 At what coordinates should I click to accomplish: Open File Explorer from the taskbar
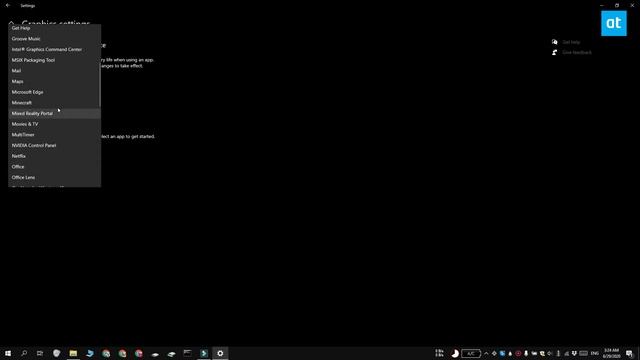73,353
